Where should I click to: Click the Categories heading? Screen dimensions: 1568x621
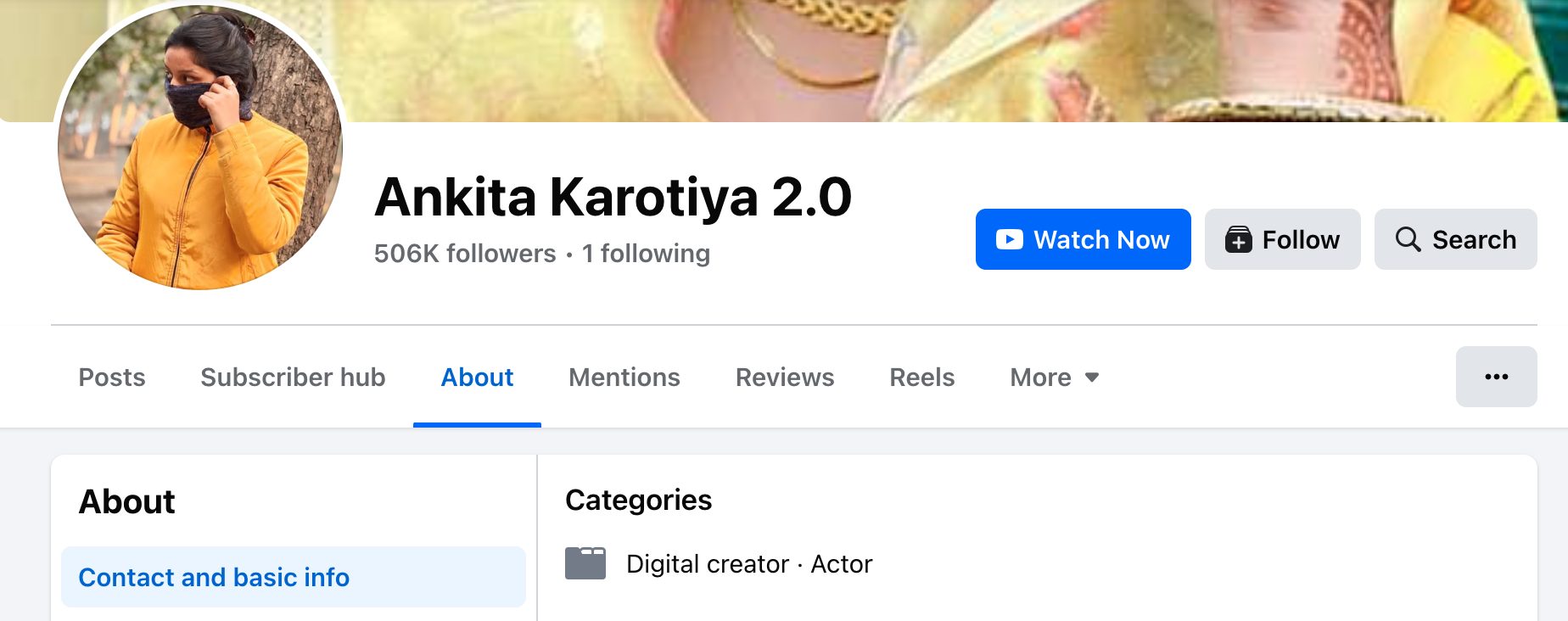click(x=639, y=501)
